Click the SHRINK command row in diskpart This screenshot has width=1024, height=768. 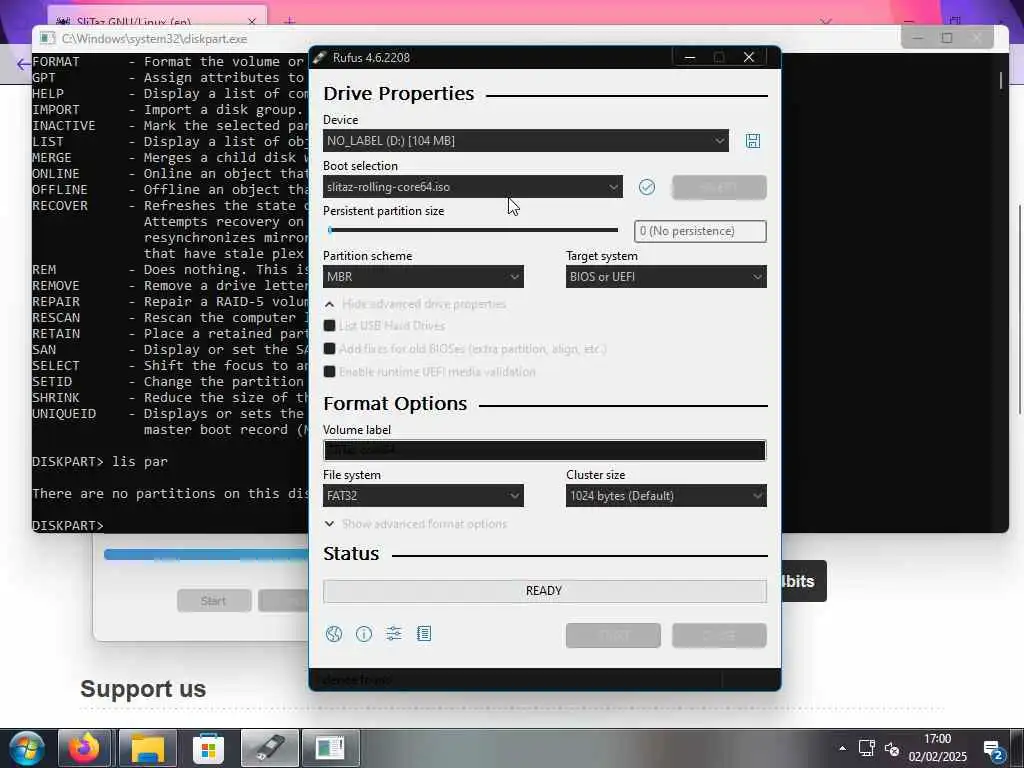coord(170,398)
